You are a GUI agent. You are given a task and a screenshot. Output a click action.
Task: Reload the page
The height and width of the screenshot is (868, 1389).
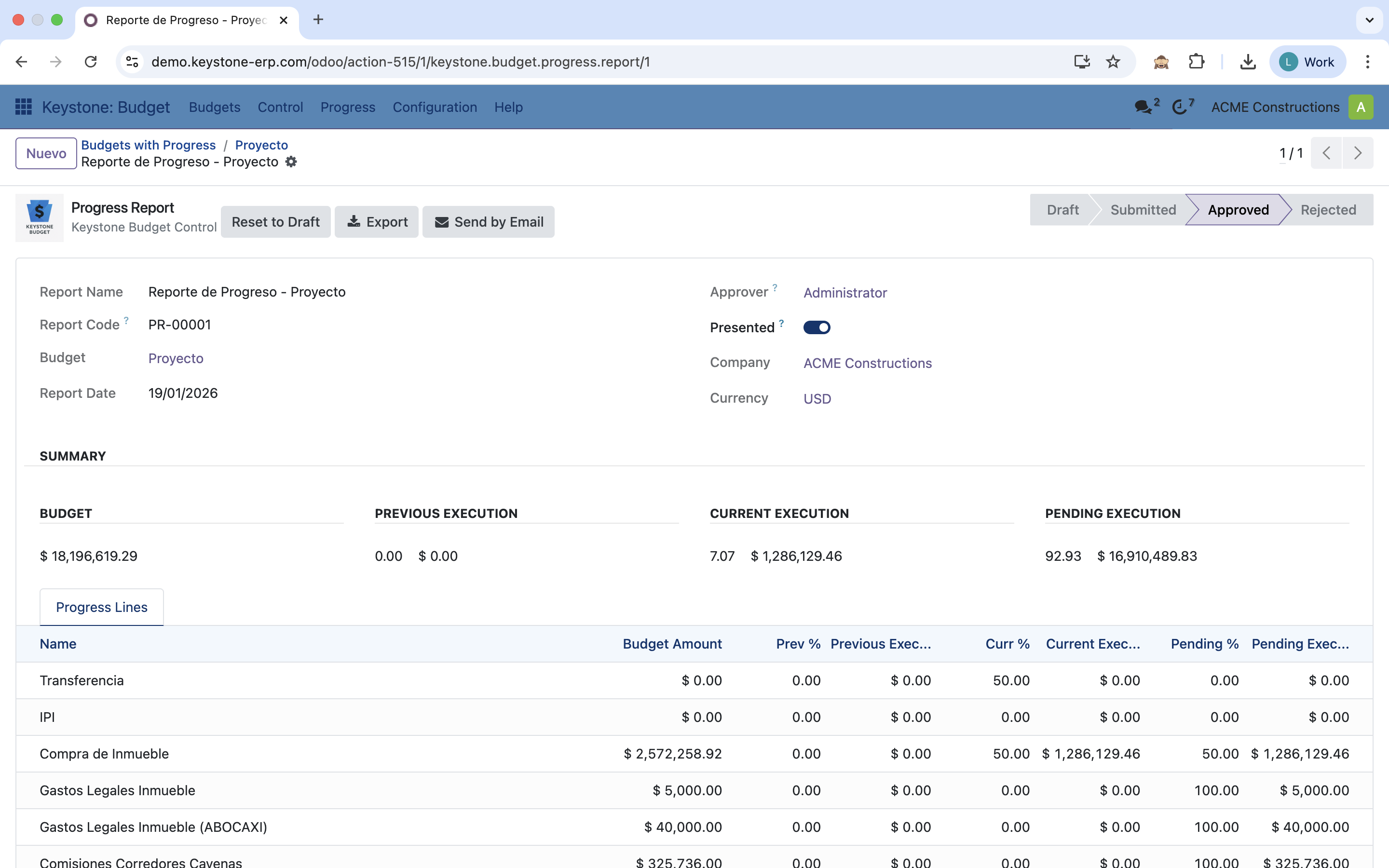tap(91, 61)
